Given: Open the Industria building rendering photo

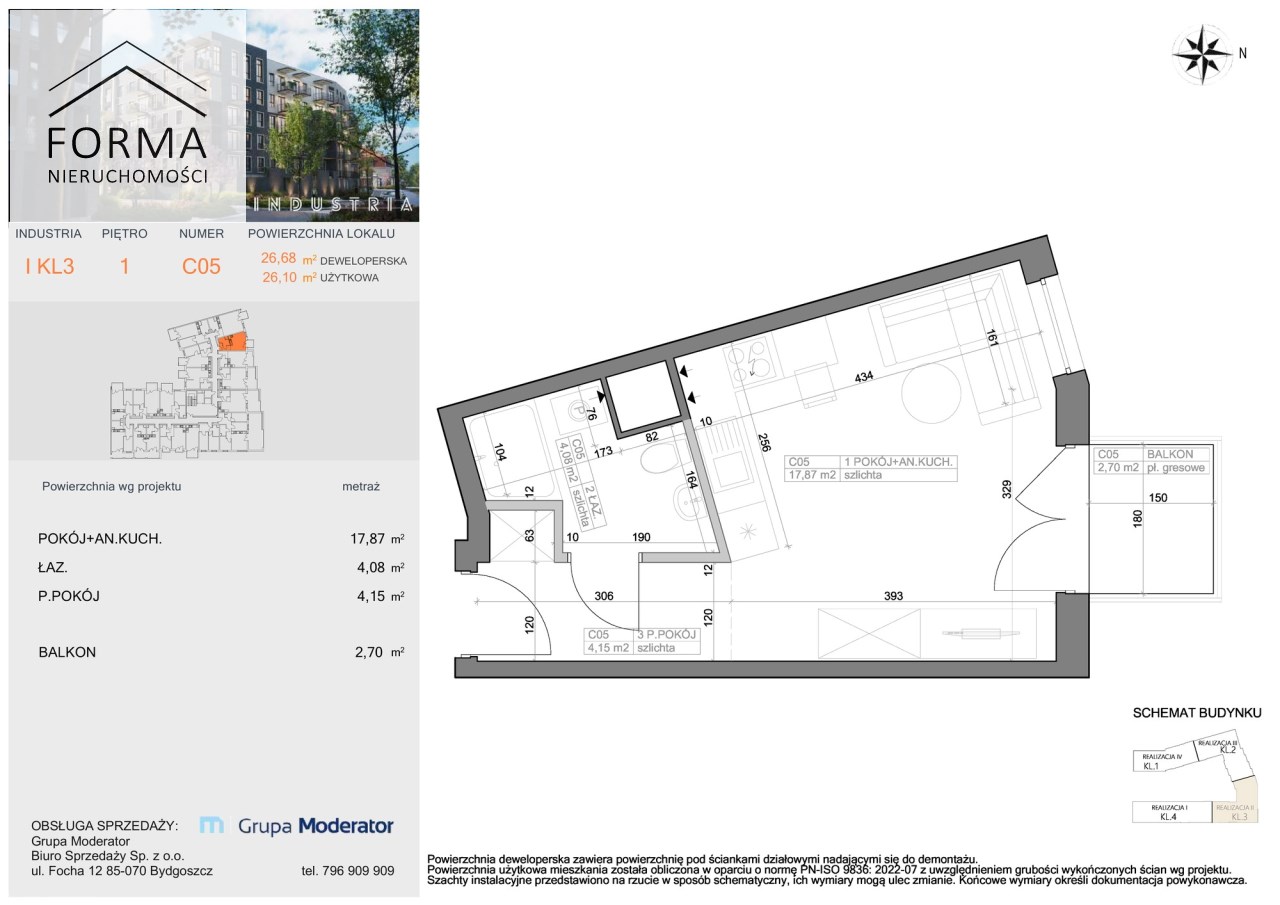Looking at the screenshot, I should pos(332,116).
